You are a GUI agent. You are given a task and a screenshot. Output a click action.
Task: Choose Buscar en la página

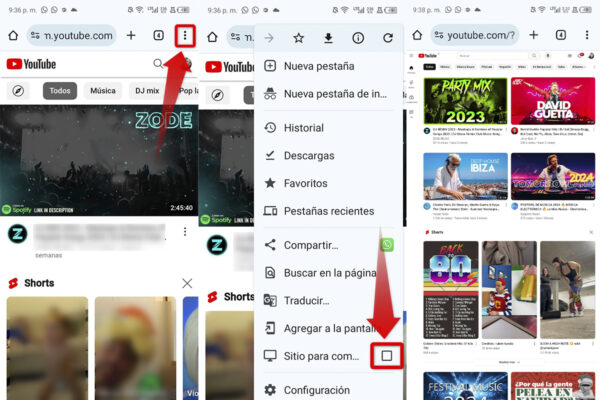[x=328, y=273]
